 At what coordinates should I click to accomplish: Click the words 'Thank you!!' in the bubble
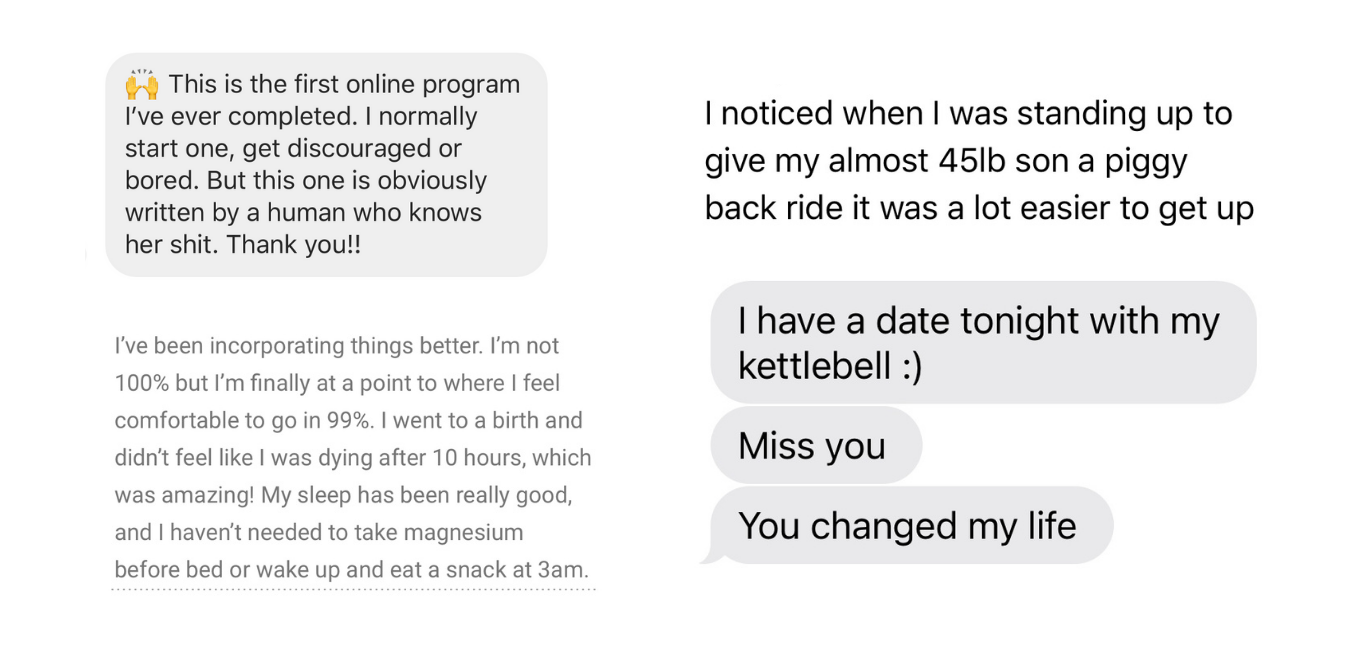click(x=294, y=245)
